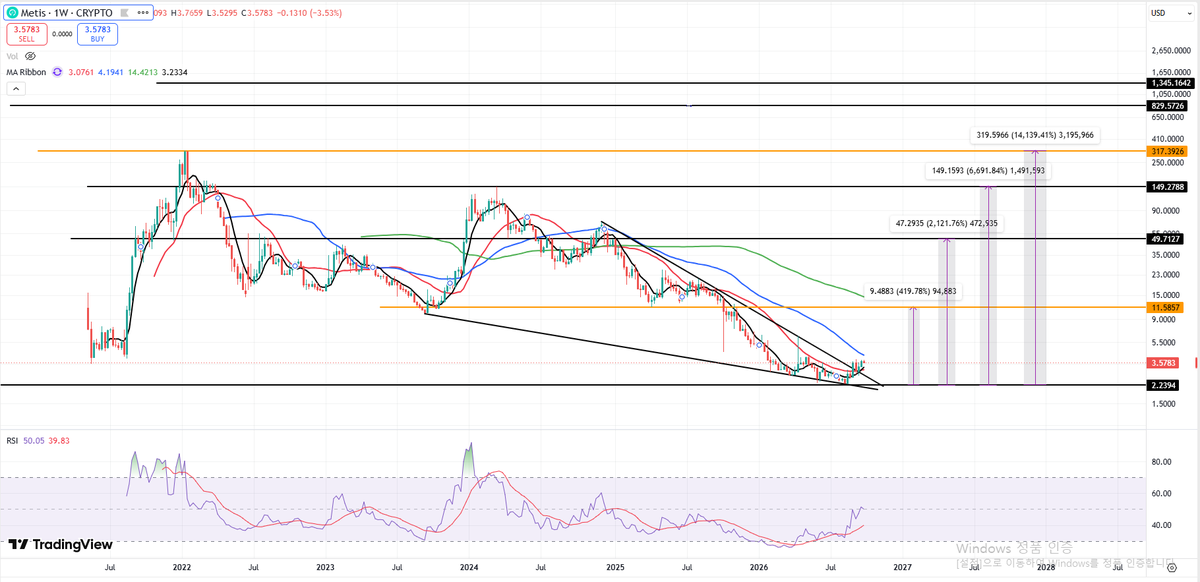Click the RSI moving average value 39.83
Viewport: 1200px width, 582px height.
coord(60,440)
